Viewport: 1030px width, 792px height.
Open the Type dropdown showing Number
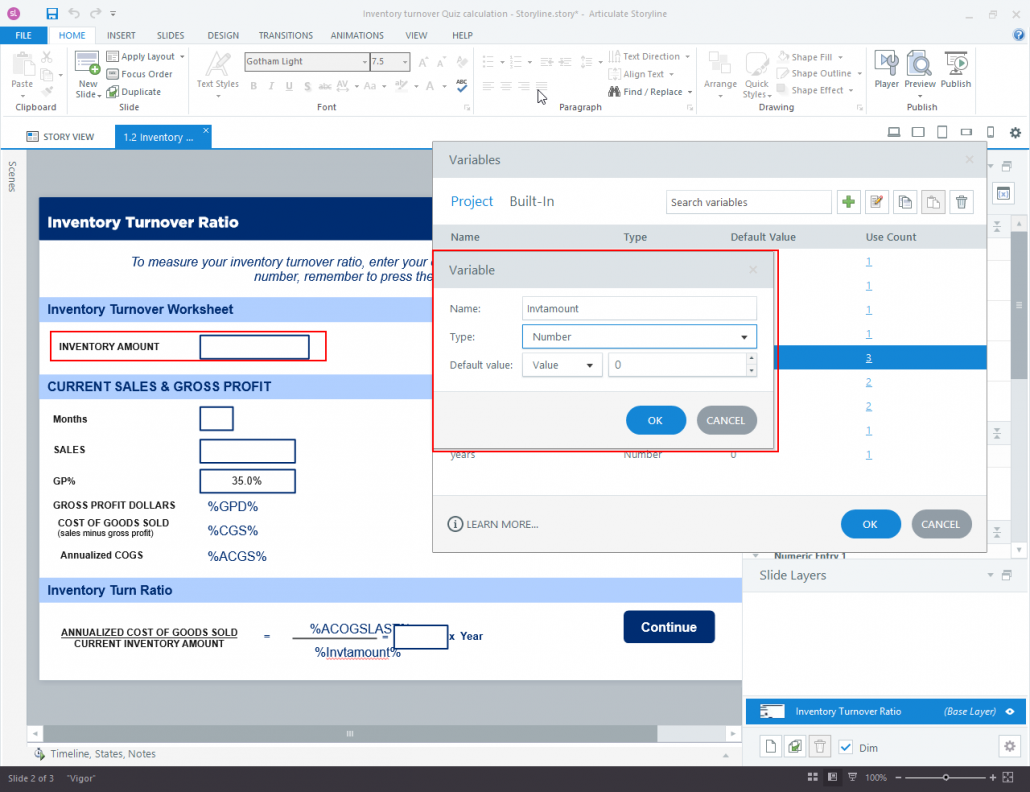pos(745,337)
